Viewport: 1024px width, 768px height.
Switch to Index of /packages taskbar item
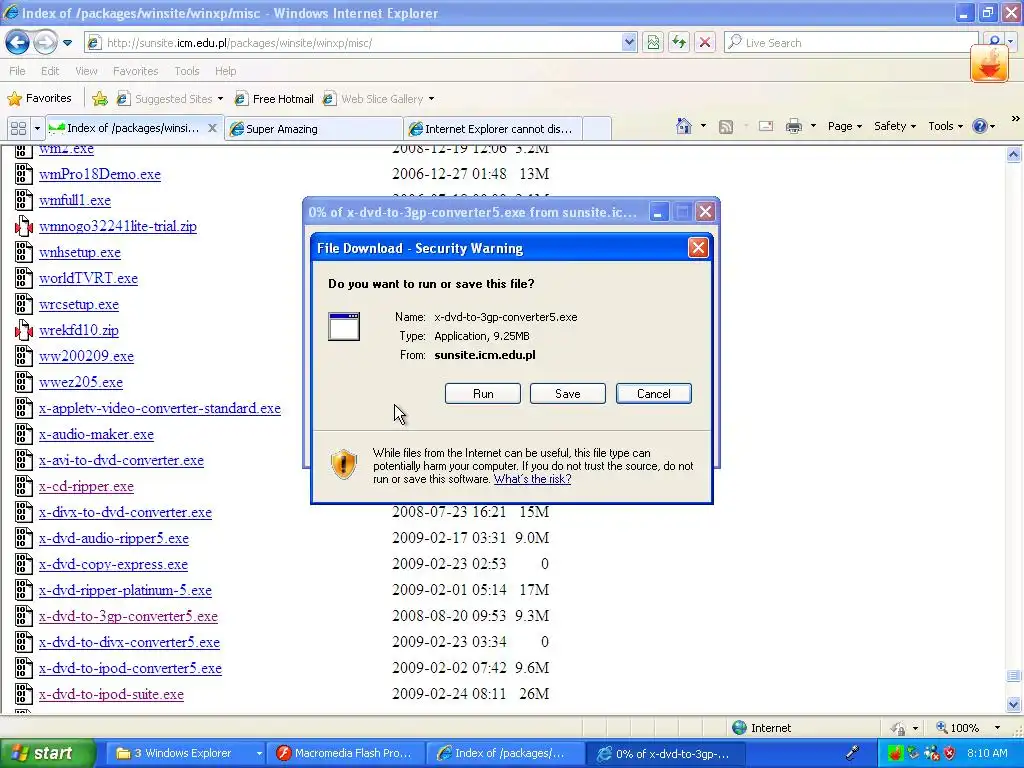click(x=507, y=753)
